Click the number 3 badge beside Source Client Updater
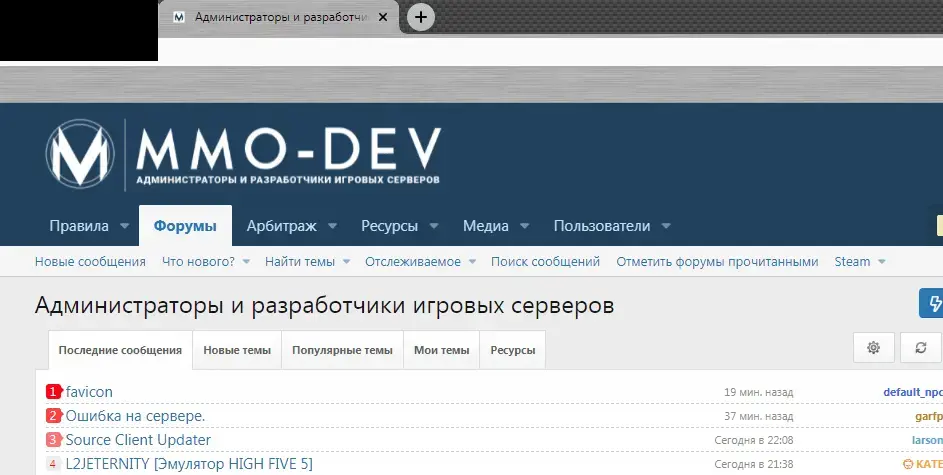943x475 pixels. 54,440
